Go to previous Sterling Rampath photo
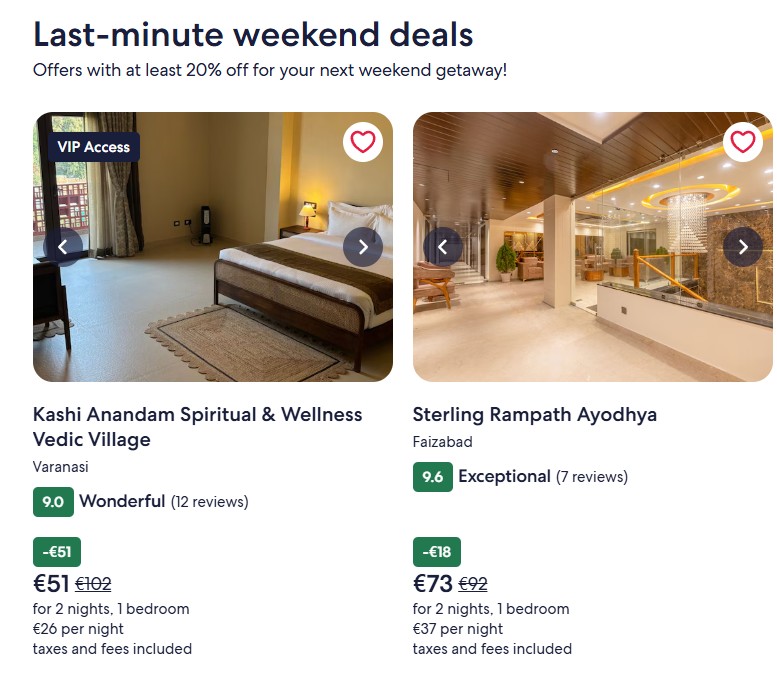The image size is (777, 693). tap(443, 247)
